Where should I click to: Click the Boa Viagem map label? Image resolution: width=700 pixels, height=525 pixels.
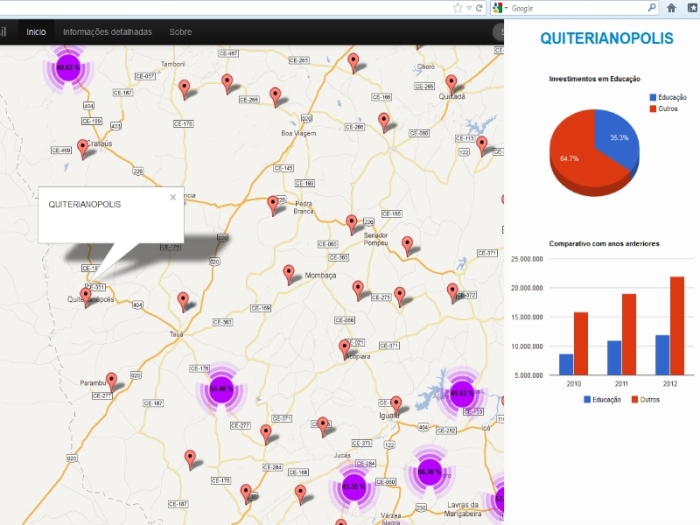[x=299, y=133]
